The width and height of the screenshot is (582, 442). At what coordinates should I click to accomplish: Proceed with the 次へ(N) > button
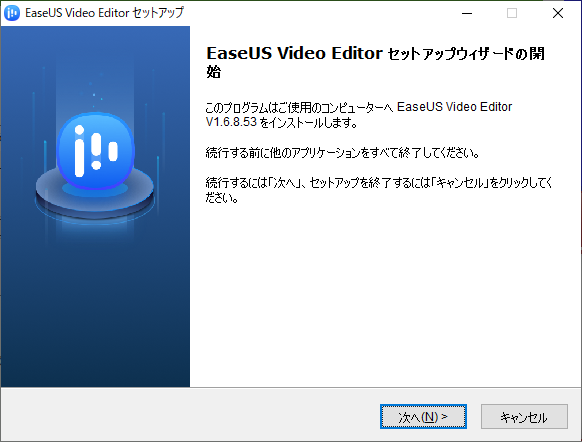tap(423, 416)
